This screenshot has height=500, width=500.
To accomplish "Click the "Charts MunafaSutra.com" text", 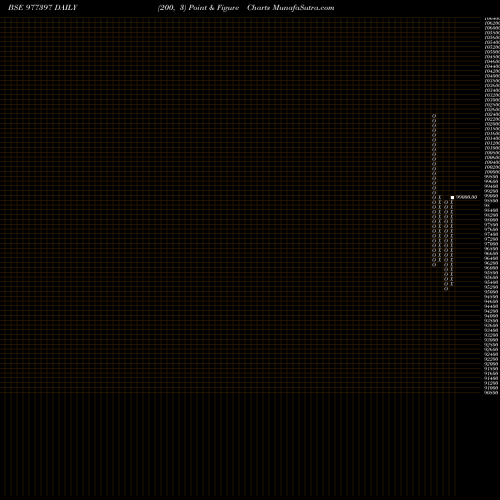I will click(x=291, y=8).
